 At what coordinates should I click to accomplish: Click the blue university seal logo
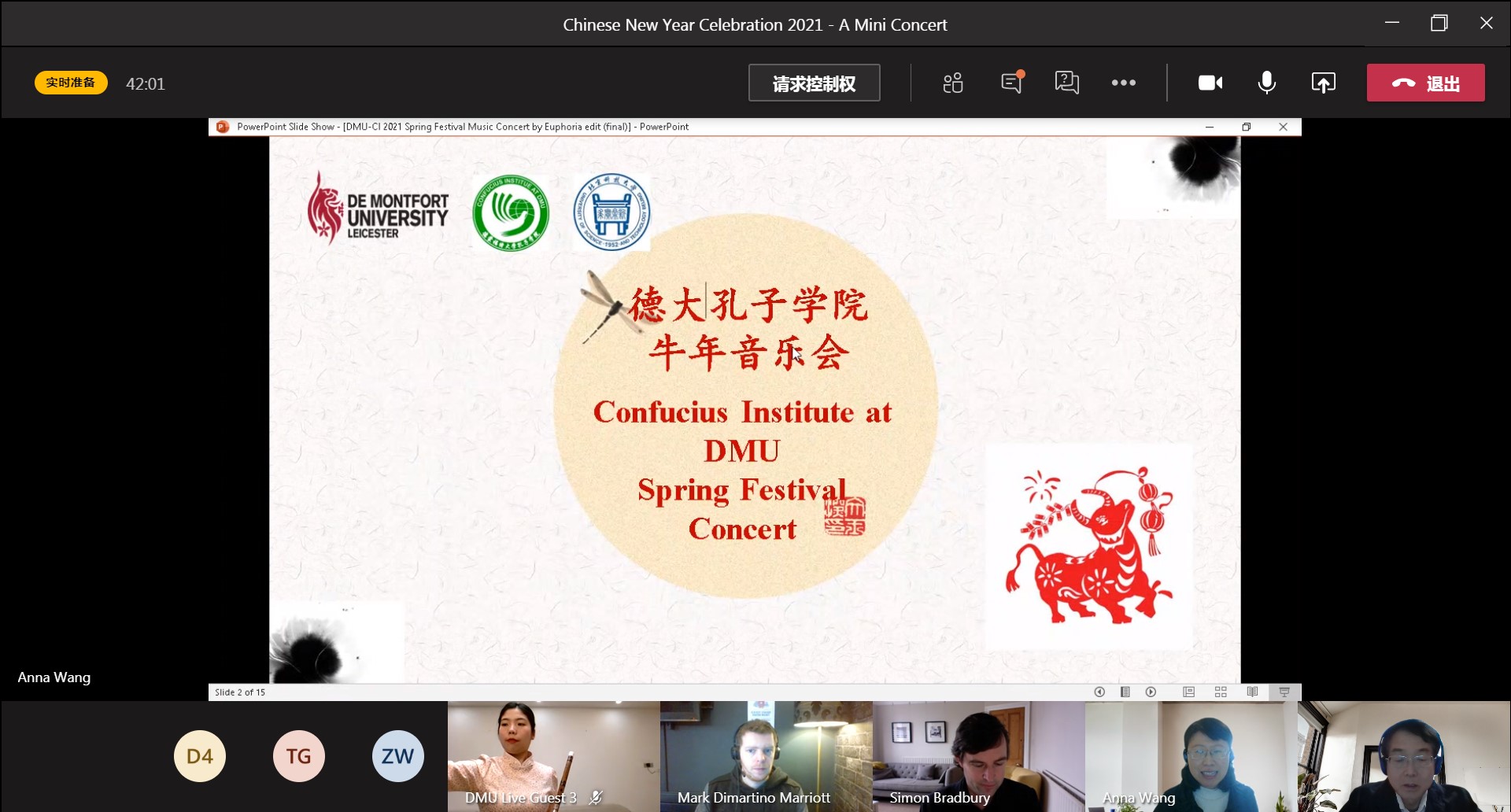612,212
